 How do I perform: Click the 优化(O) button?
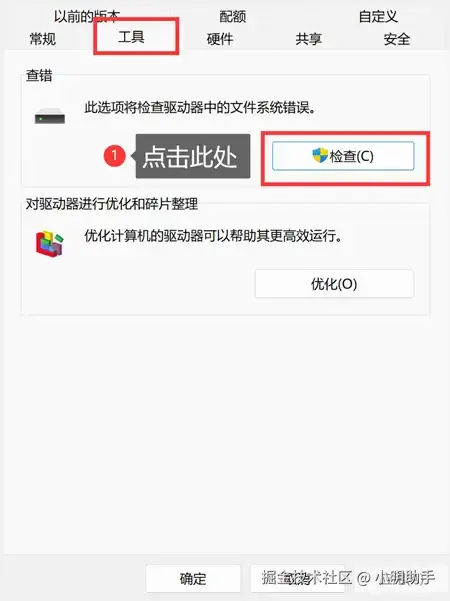[x=334, y=284]
